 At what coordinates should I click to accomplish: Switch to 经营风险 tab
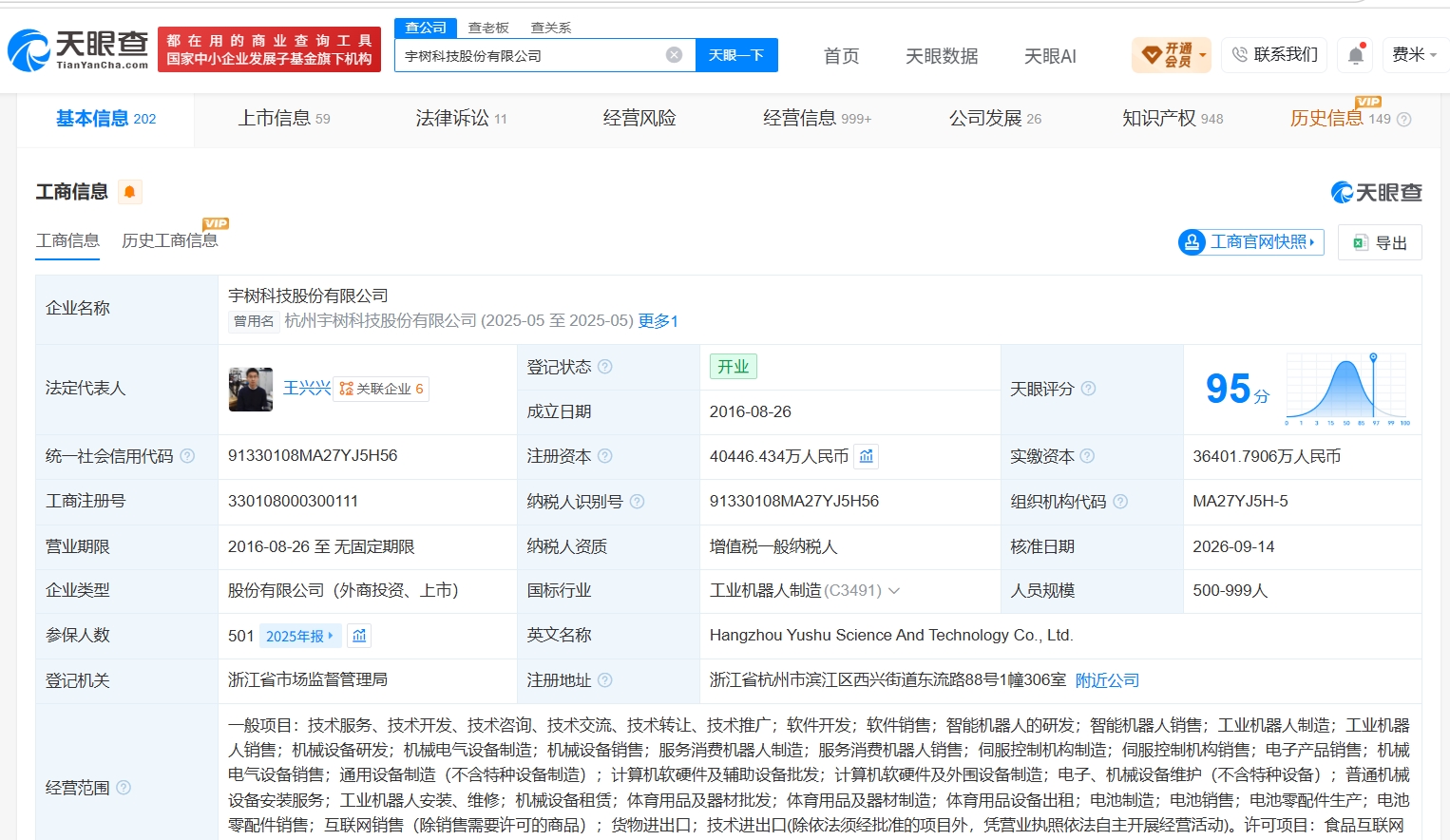coord(639,119)
